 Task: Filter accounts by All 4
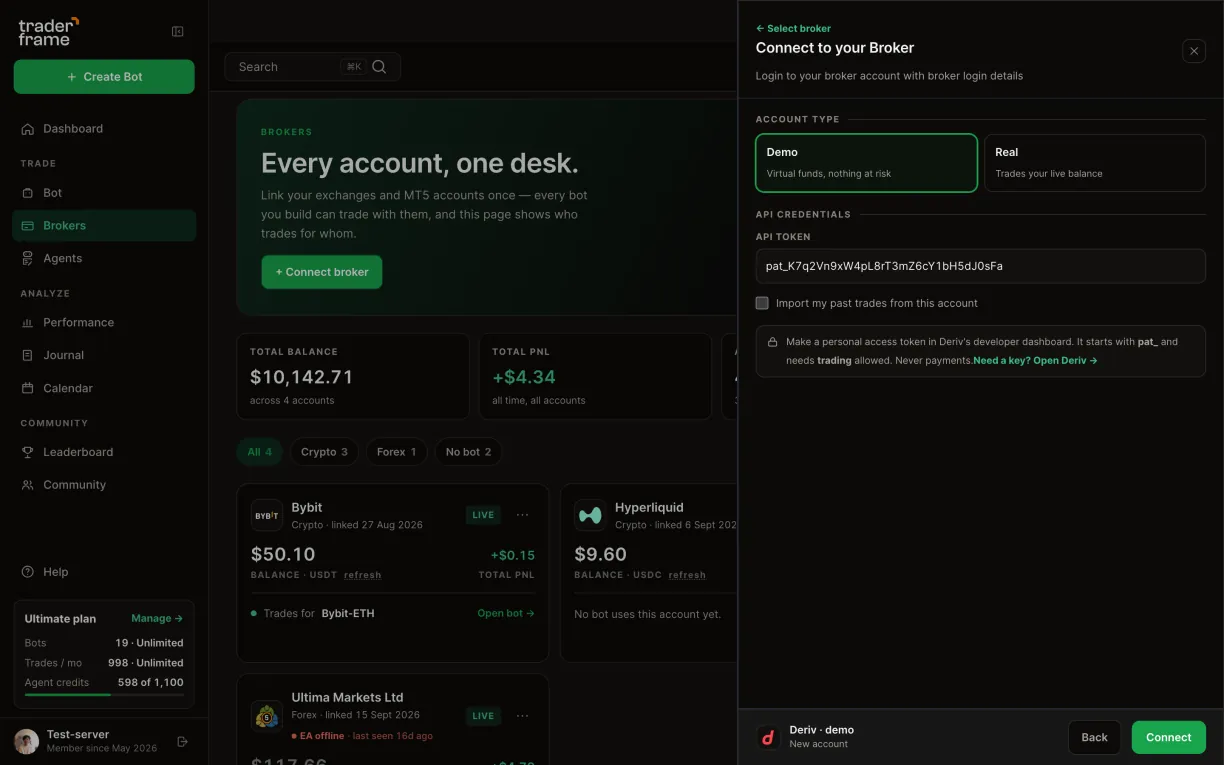pos(260,452)
